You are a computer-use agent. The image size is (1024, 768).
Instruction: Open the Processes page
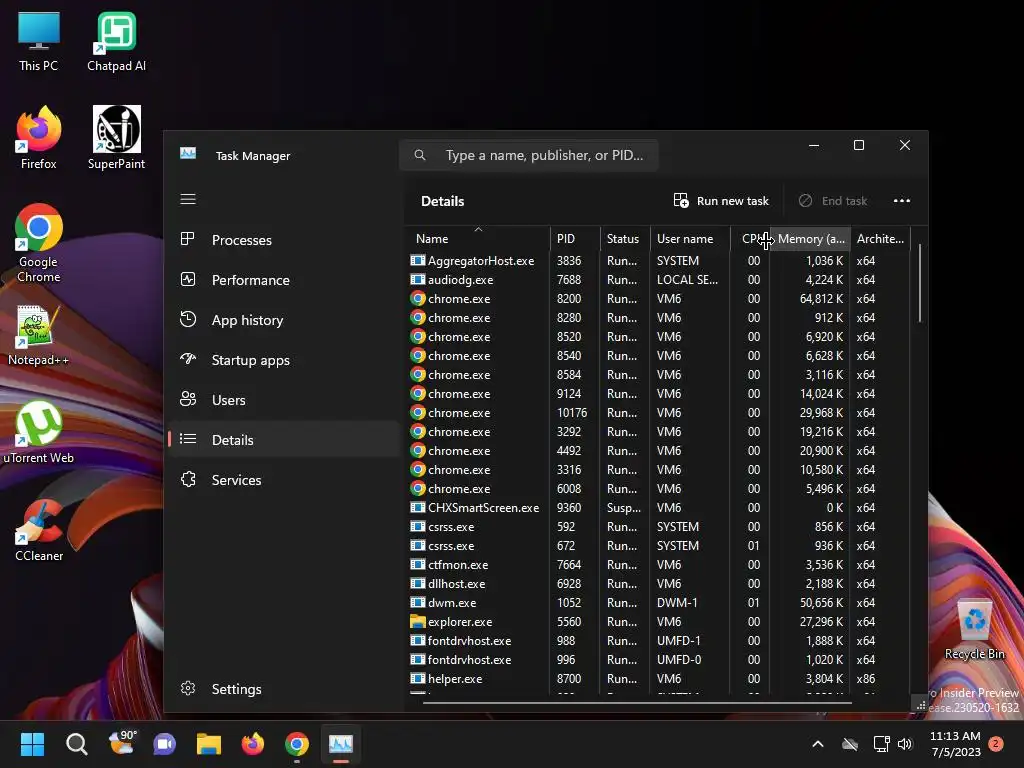(283, 240)
